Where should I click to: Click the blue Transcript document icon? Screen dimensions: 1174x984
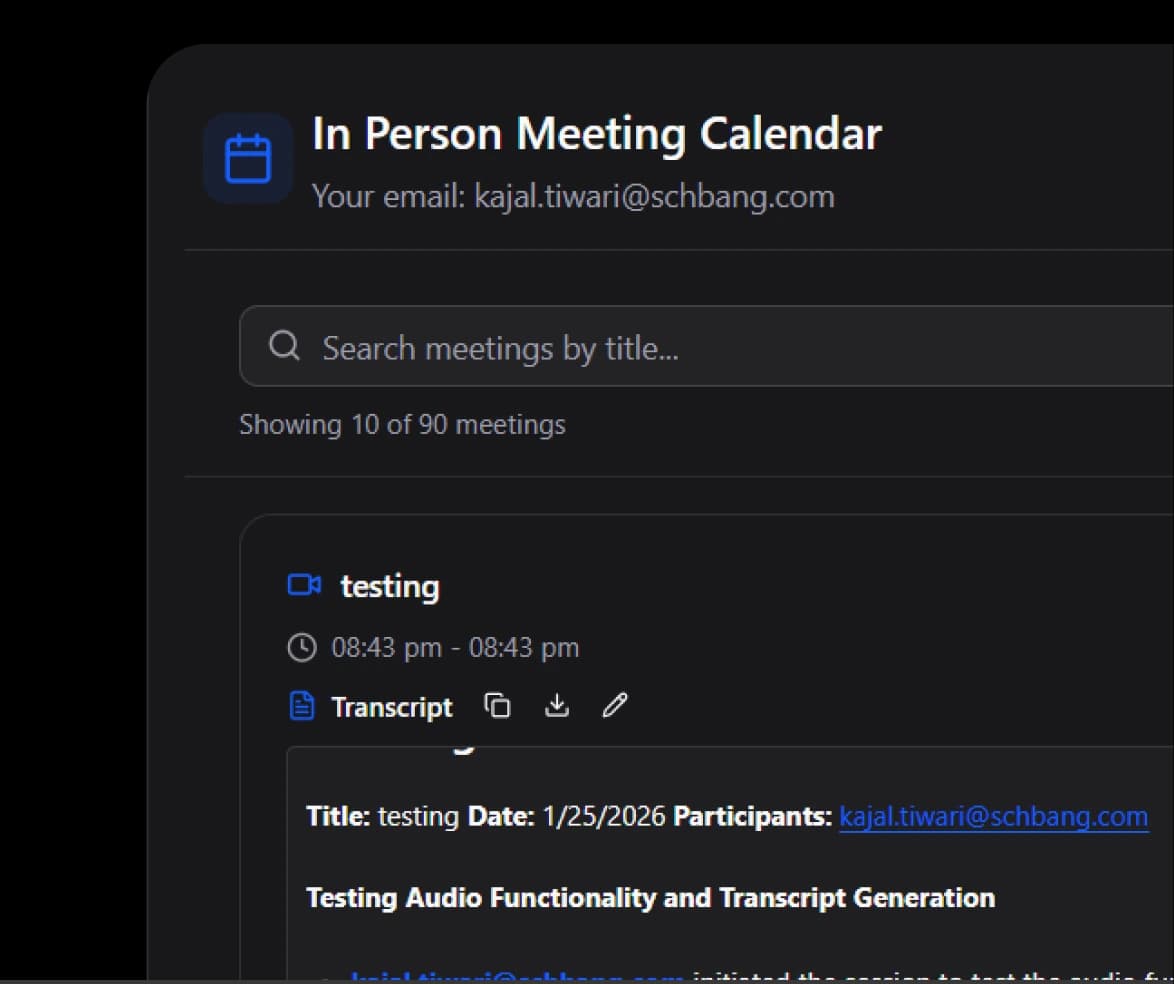point(301,707)
